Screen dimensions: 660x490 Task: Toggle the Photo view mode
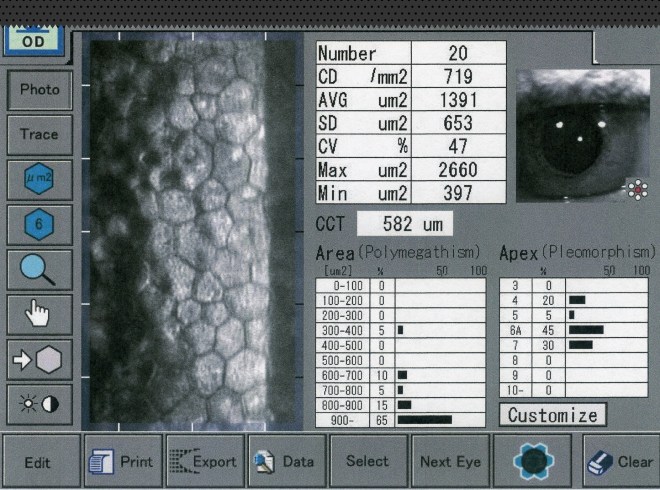[x=39, y=89]
